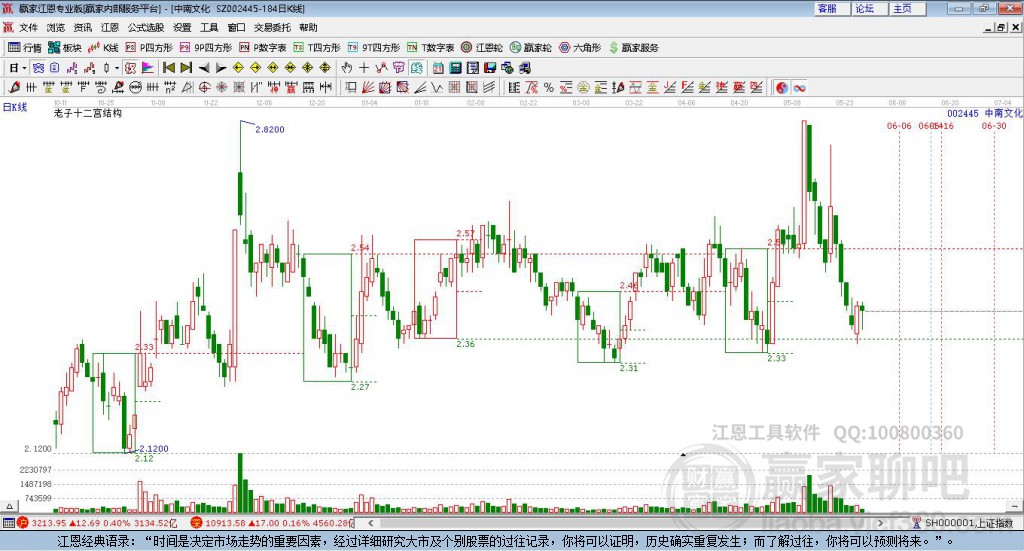This screenshot has width=1024, height=551.
Task: Select the vertical lines drawing tool
Action: (31, 87)
